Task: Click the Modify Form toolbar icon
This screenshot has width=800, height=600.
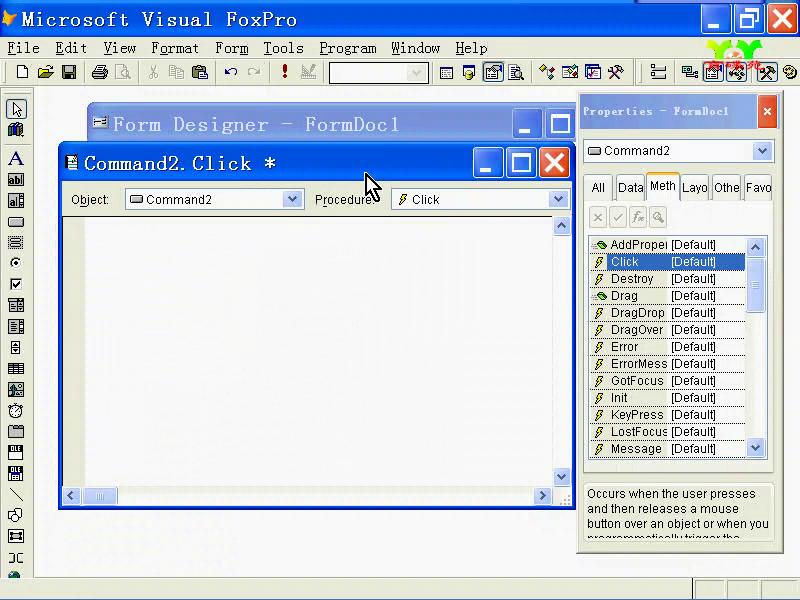Action: pos(308,72)
